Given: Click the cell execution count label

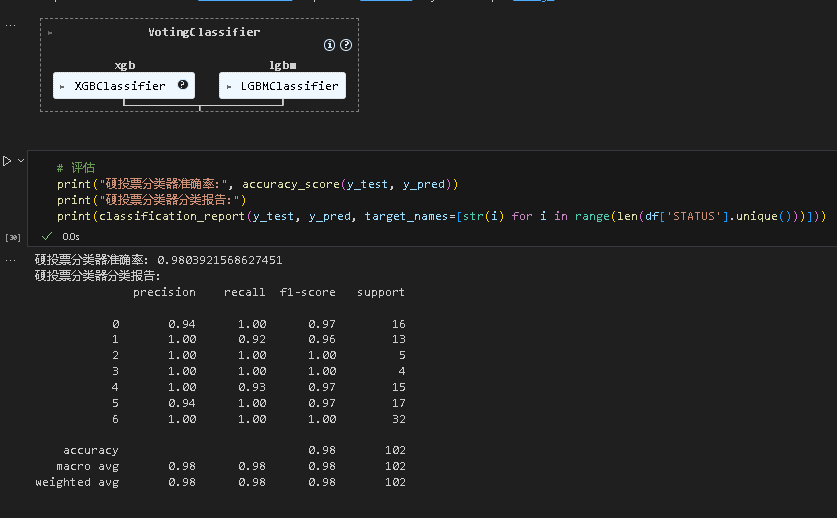Looking at the screenshot, I should pyautogui.click(x=12, y=237).
